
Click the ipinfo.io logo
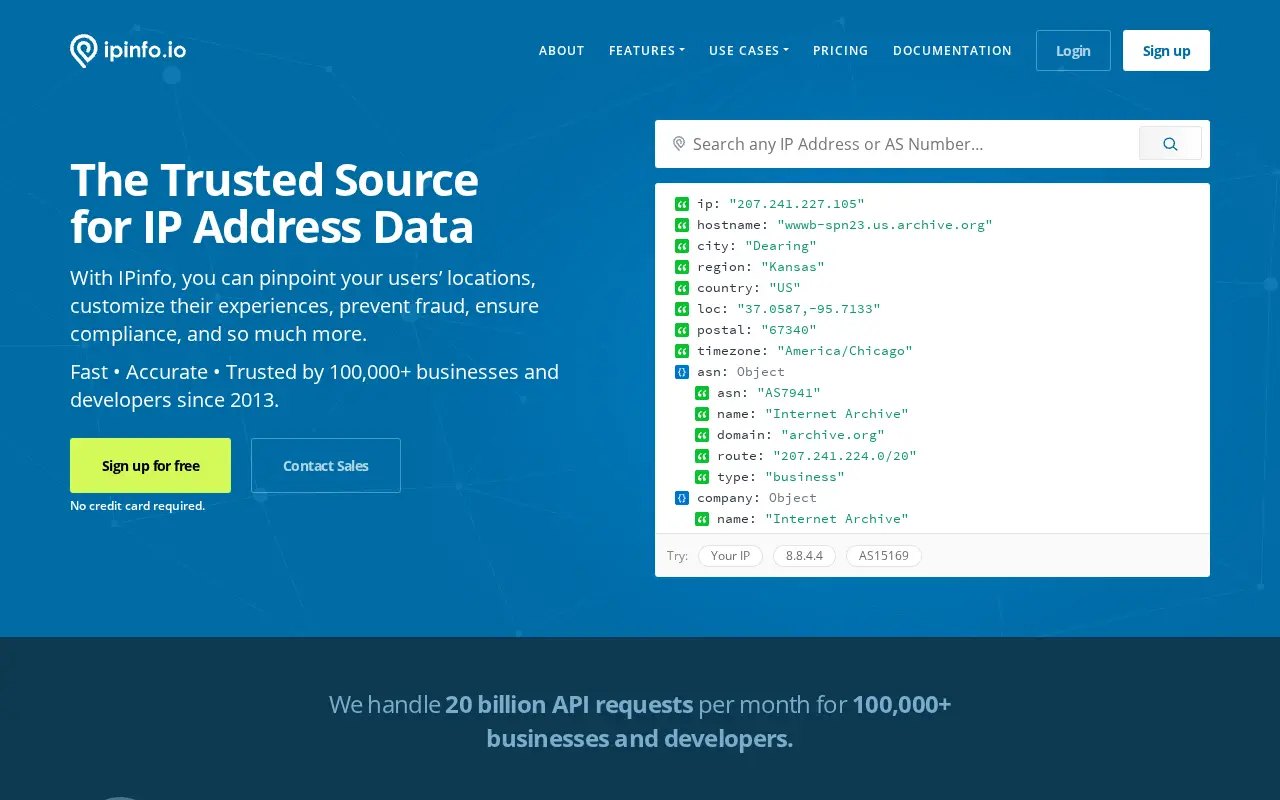[x=128, y=50]
